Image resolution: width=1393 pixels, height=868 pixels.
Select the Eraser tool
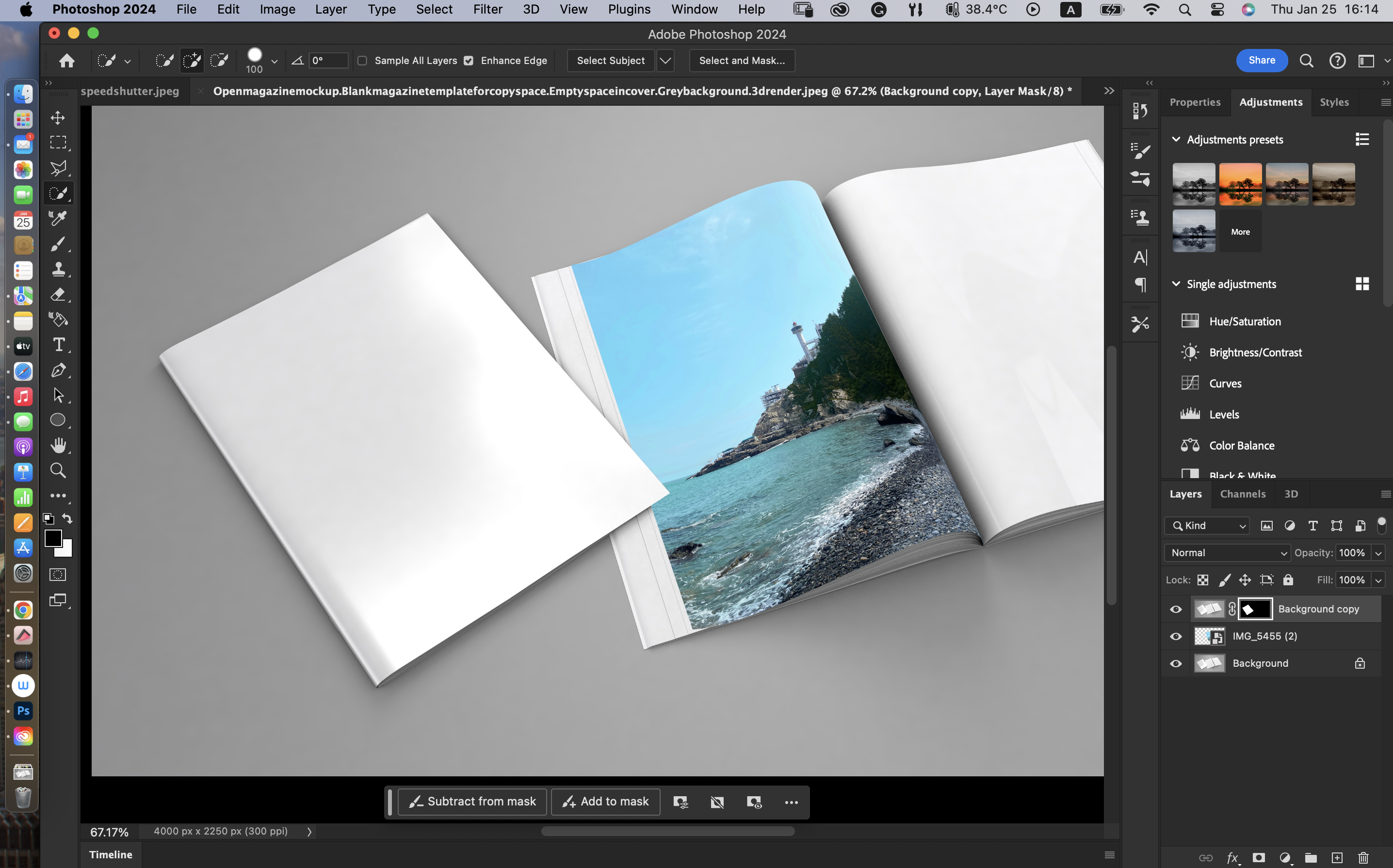click(58, 294)
